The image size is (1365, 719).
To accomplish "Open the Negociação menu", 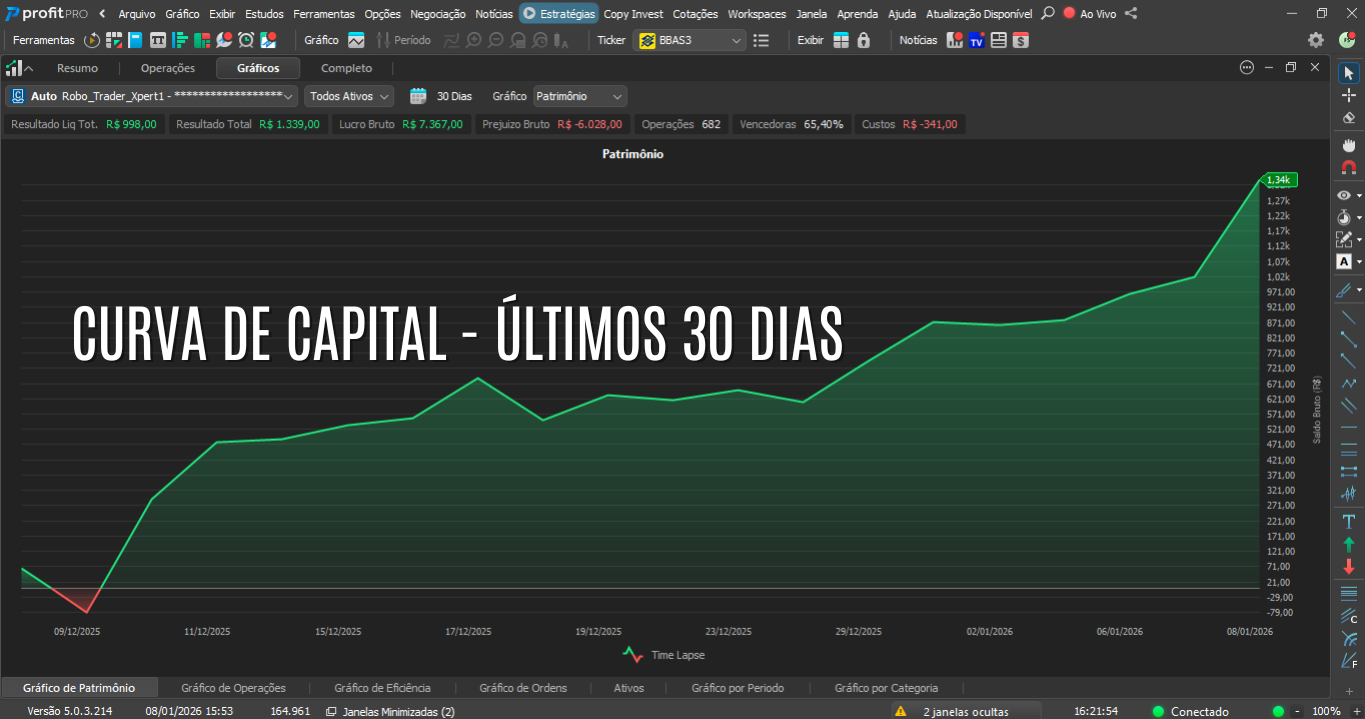I will click(x=439, y=14).
